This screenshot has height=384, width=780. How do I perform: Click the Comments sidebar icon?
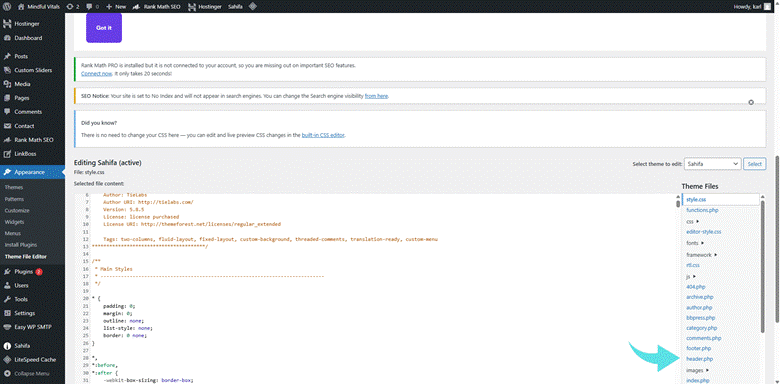[7, 112]
